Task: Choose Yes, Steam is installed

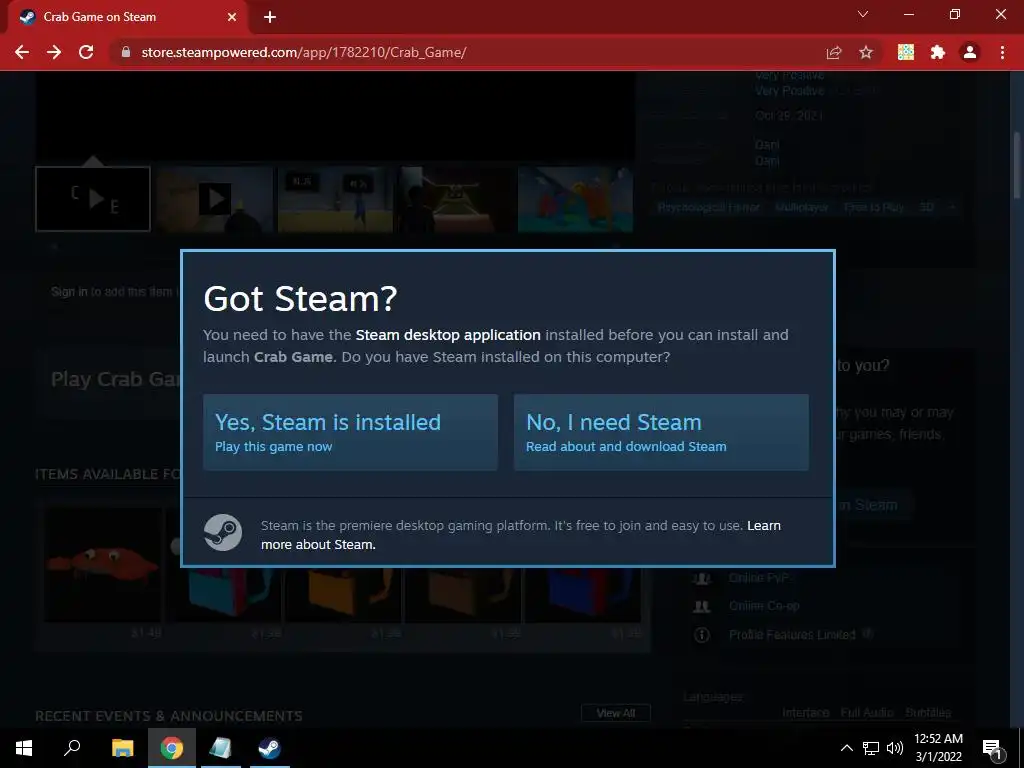Action: click(350, 432)
